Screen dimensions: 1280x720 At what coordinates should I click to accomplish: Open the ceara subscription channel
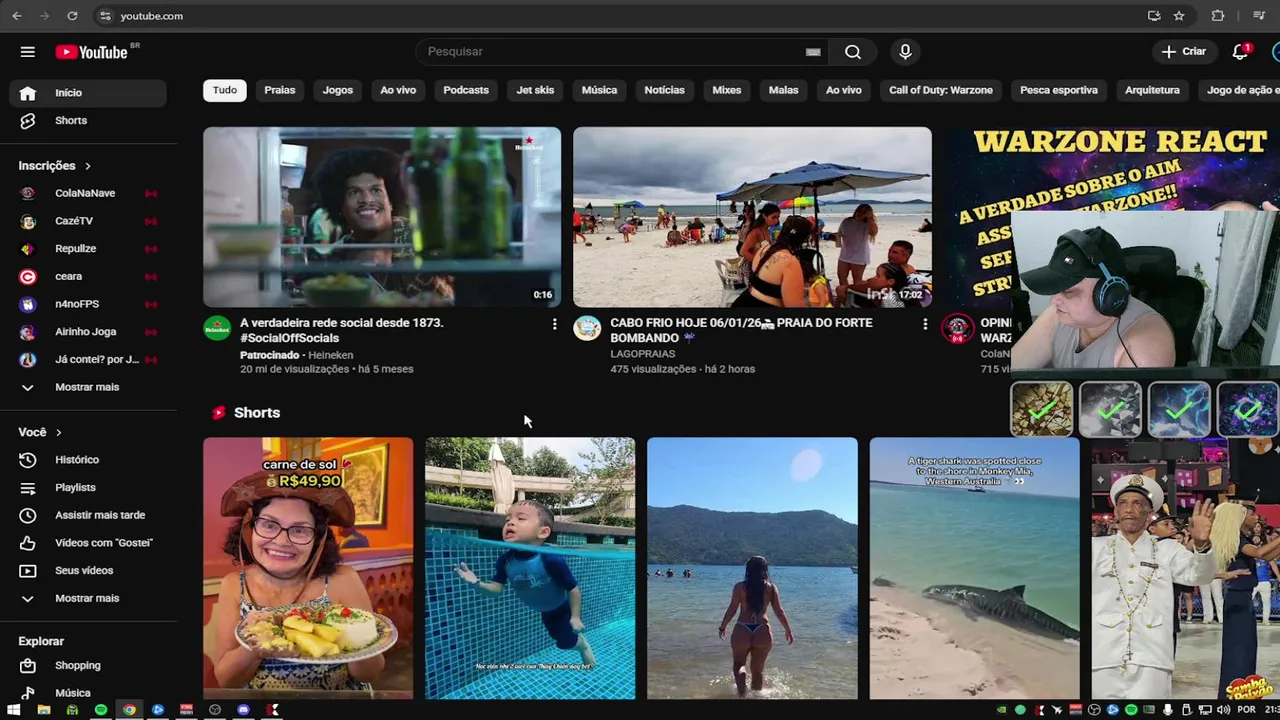(89, 277)
